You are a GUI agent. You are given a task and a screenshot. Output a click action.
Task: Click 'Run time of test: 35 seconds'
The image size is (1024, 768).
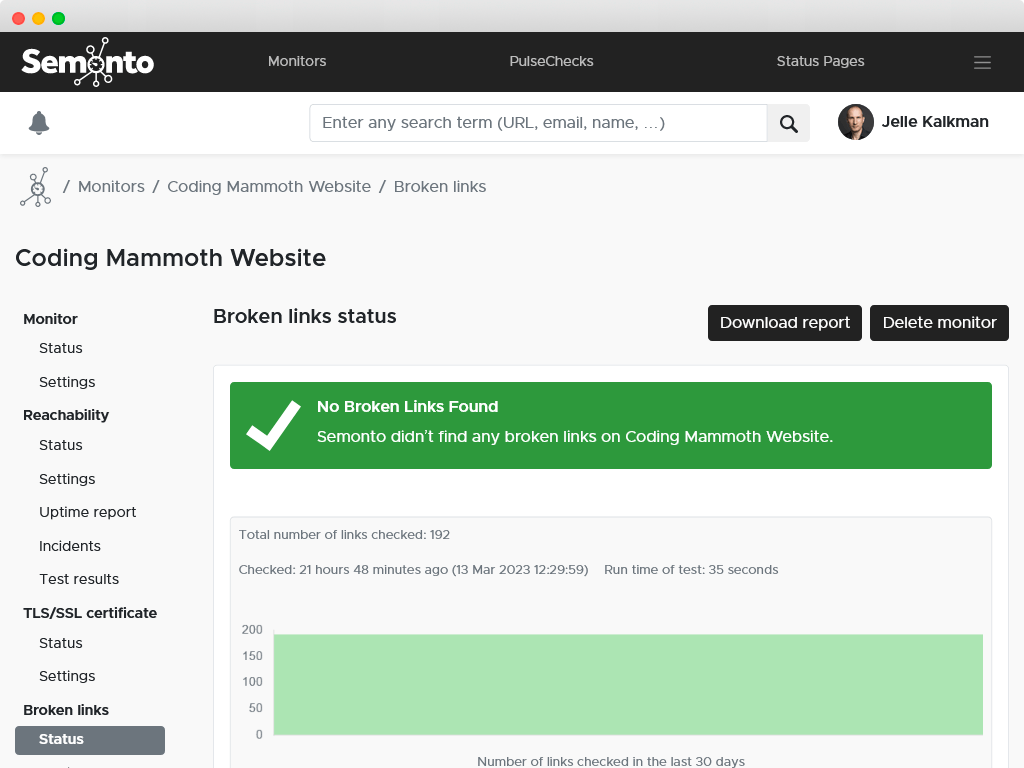coord(691,570)
